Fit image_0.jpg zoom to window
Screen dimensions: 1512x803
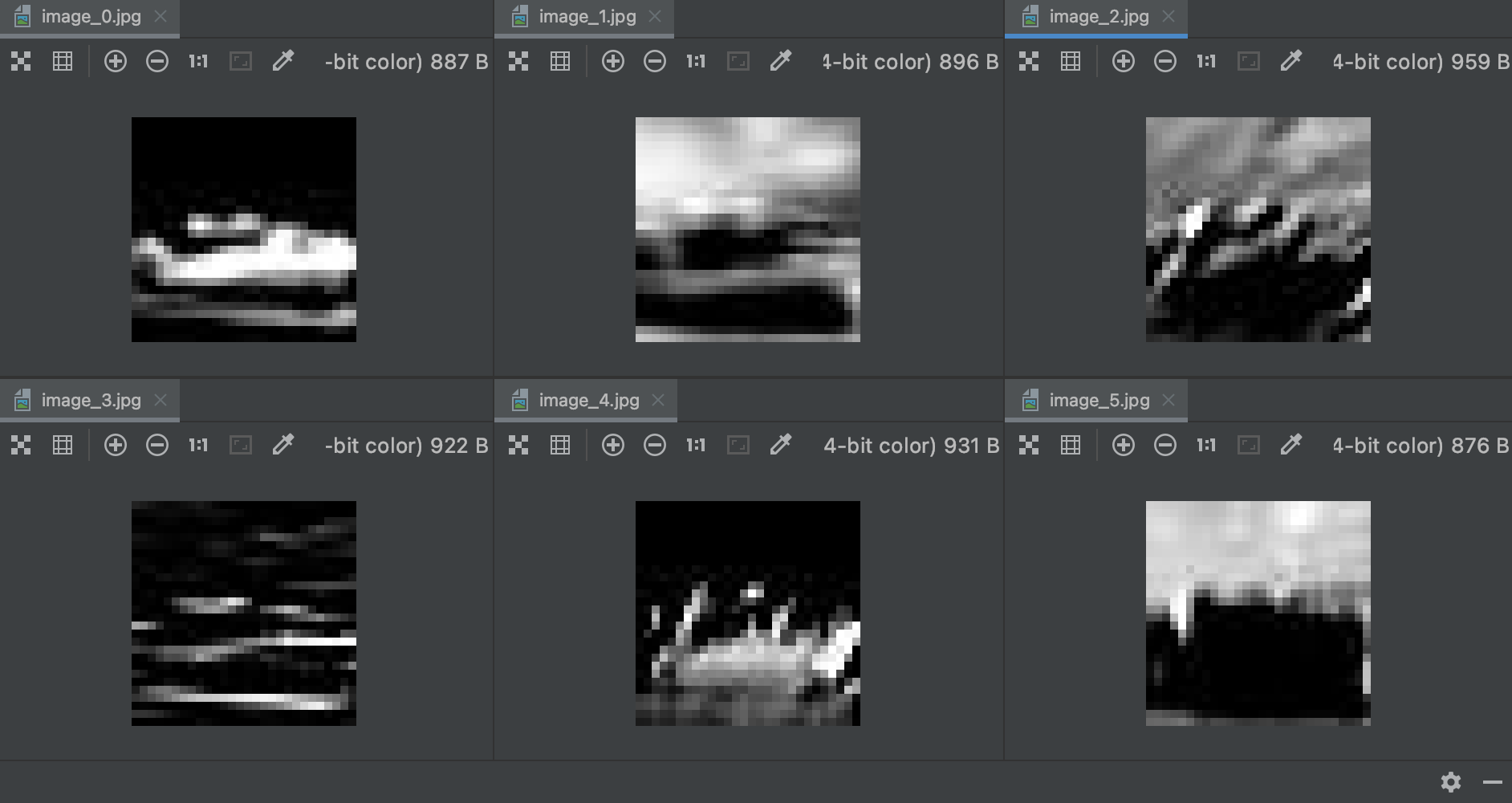tap(241, 61)
